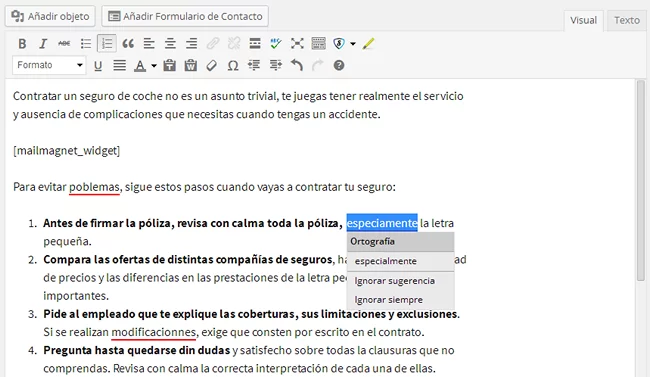Screen dimensions: 650x377
Task: Click the [mailmagnet_widget] shortcode text
Action: tap(66, 151)
